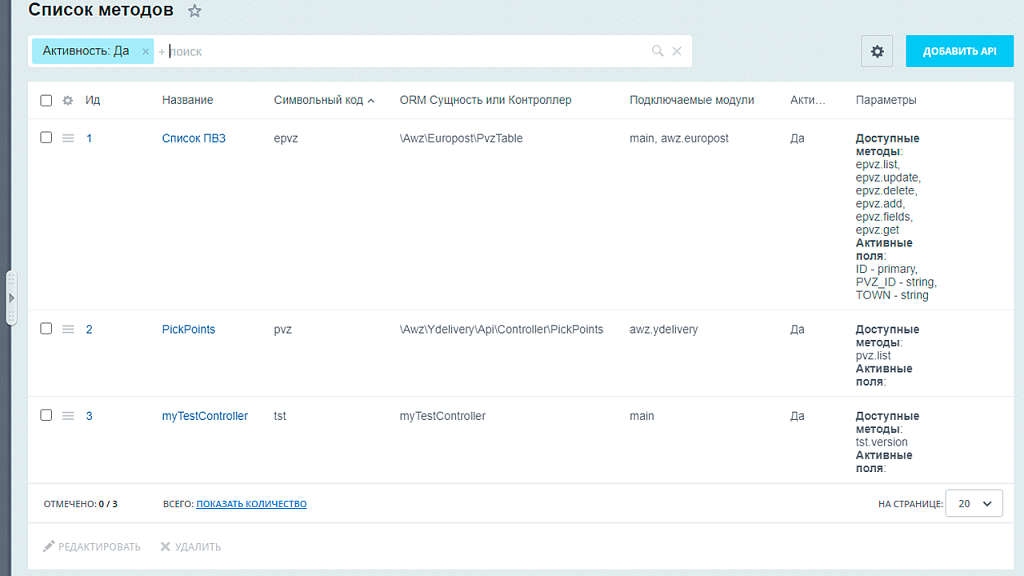Open column settings gear in table header

tap(68, 100)
